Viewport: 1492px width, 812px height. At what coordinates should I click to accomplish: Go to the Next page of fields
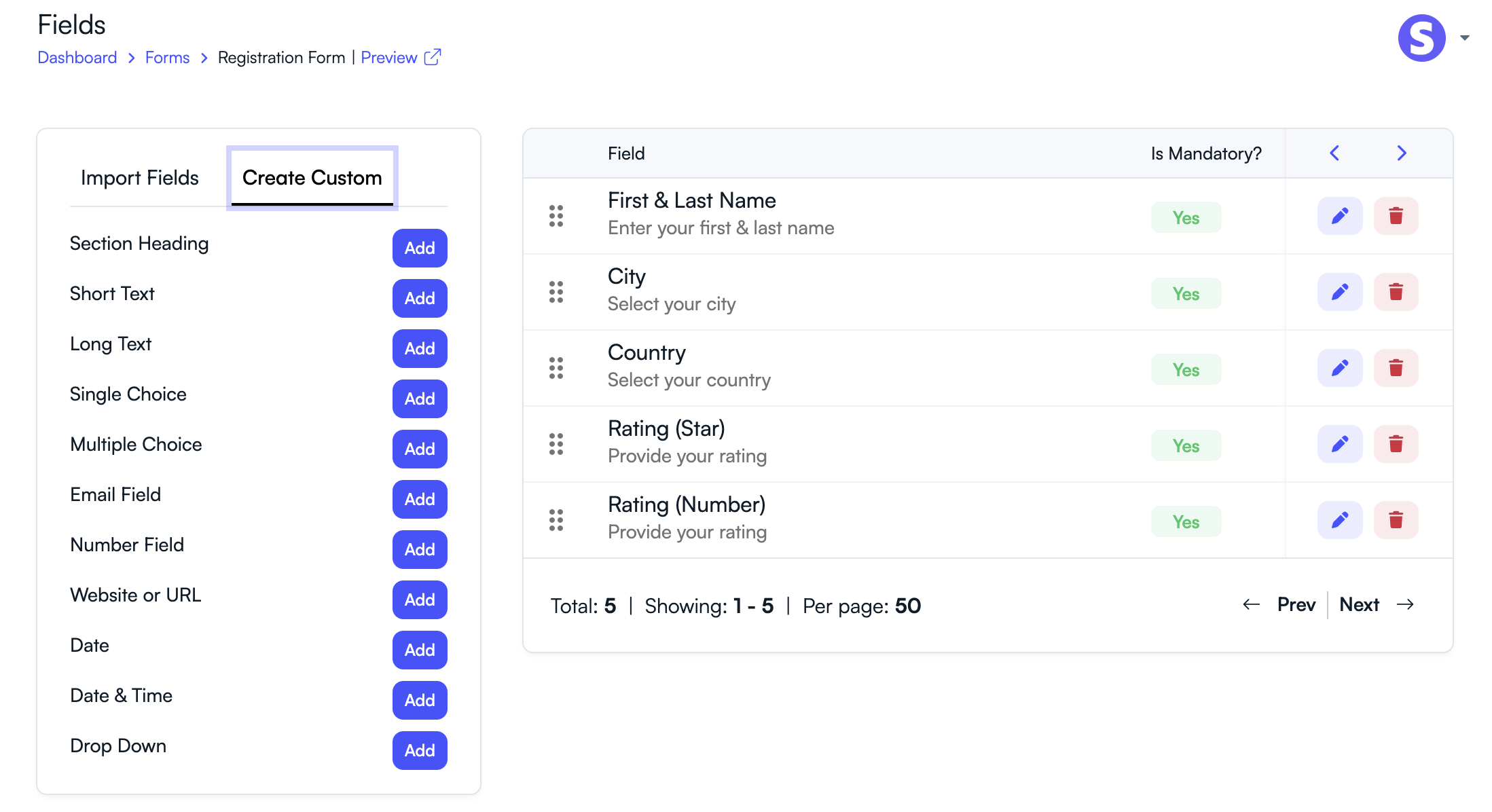[1359, 604]
